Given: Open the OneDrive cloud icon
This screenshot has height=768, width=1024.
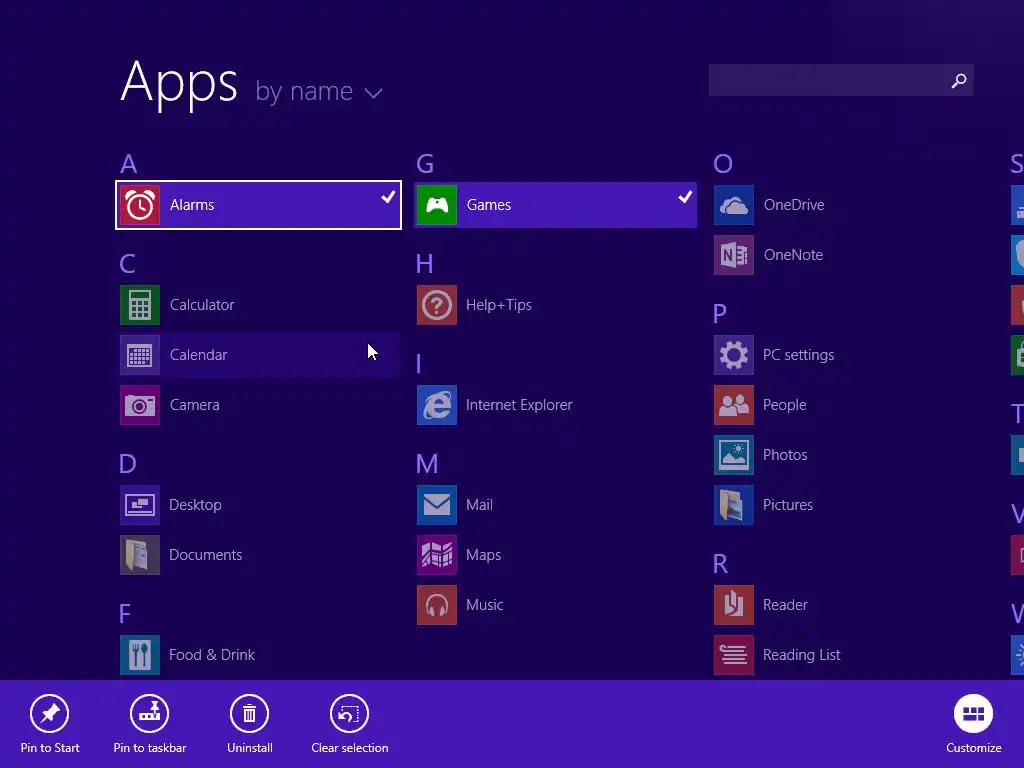Looking at the screenshot, I should point(734,205).
